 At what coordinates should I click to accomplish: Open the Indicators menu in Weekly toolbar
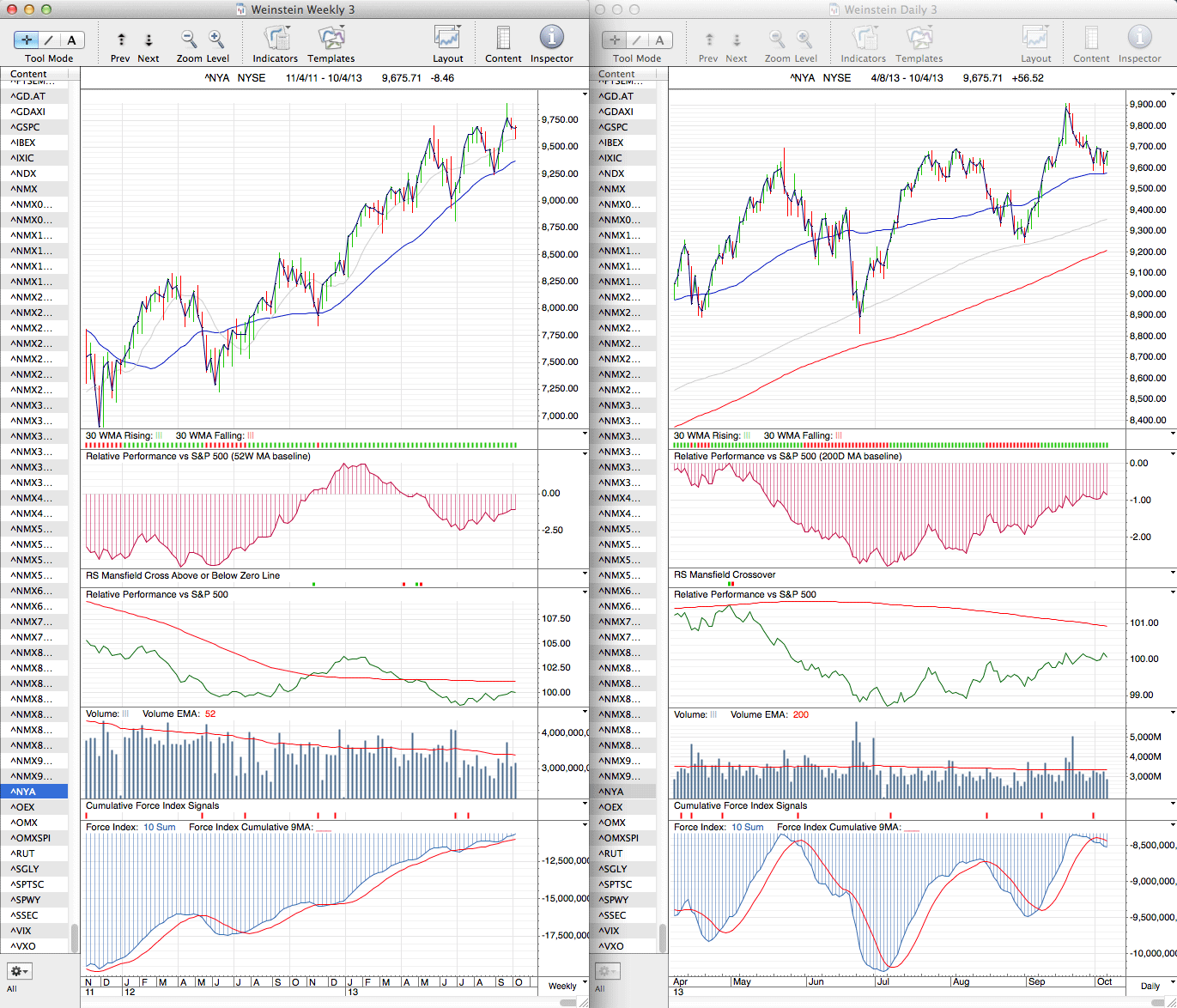(276, 39)
